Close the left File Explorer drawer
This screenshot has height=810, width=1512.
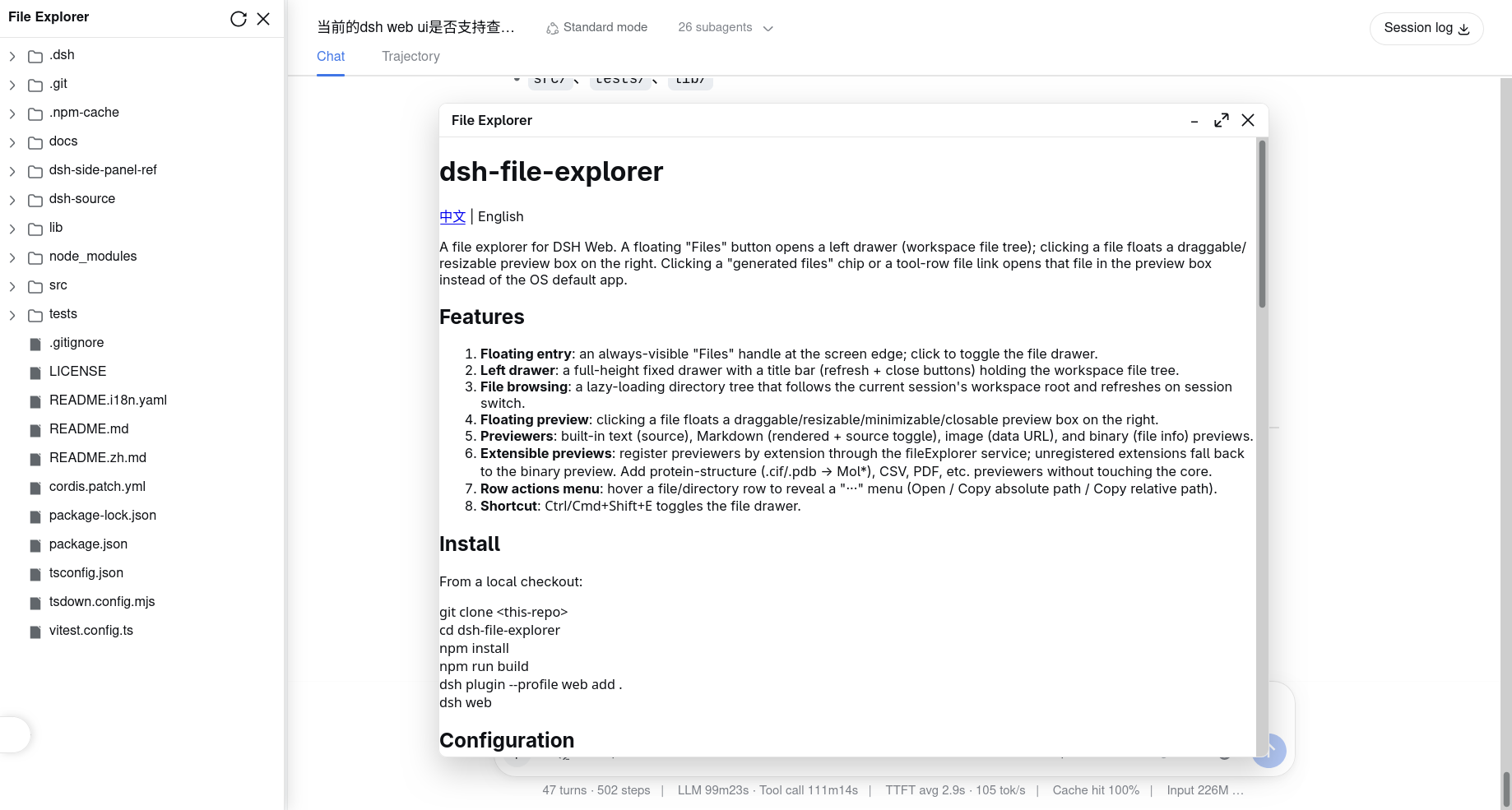coord(263,19)
